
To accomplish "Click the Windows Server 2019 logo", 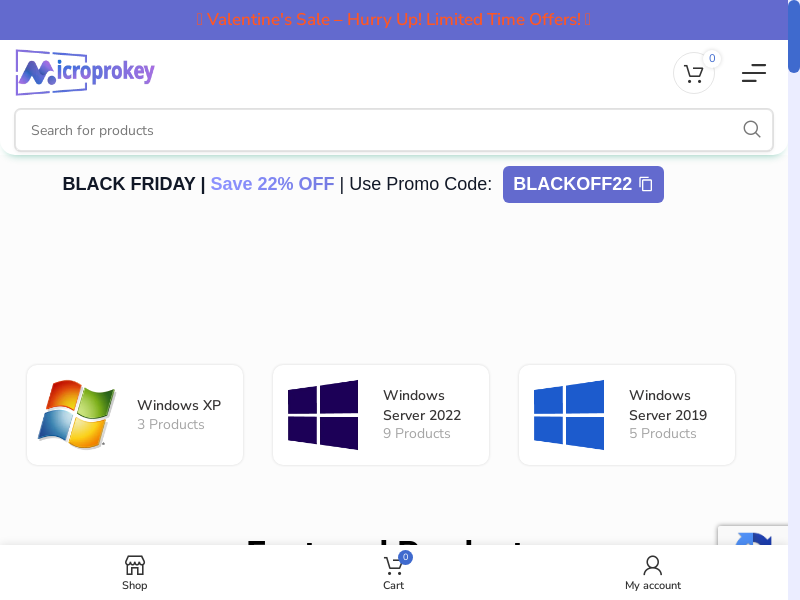I will coord(569,415).
